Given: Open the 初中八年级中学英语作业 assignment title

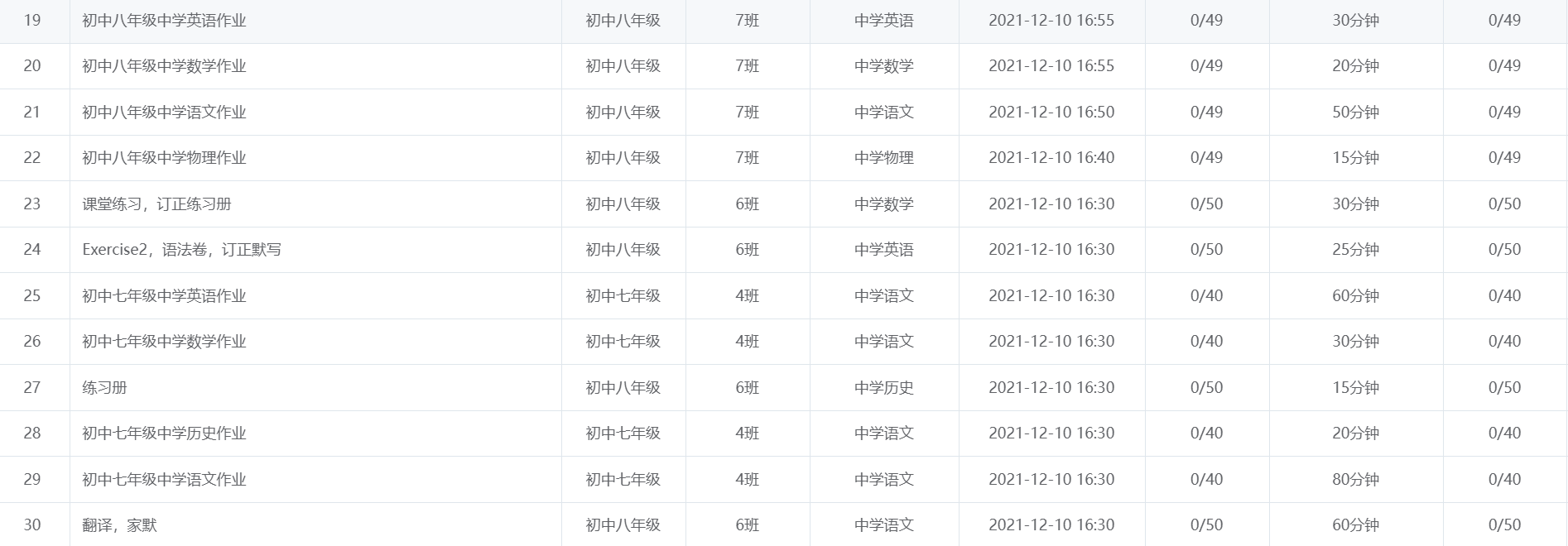Looking at the screenshot, I should point(164,21).
